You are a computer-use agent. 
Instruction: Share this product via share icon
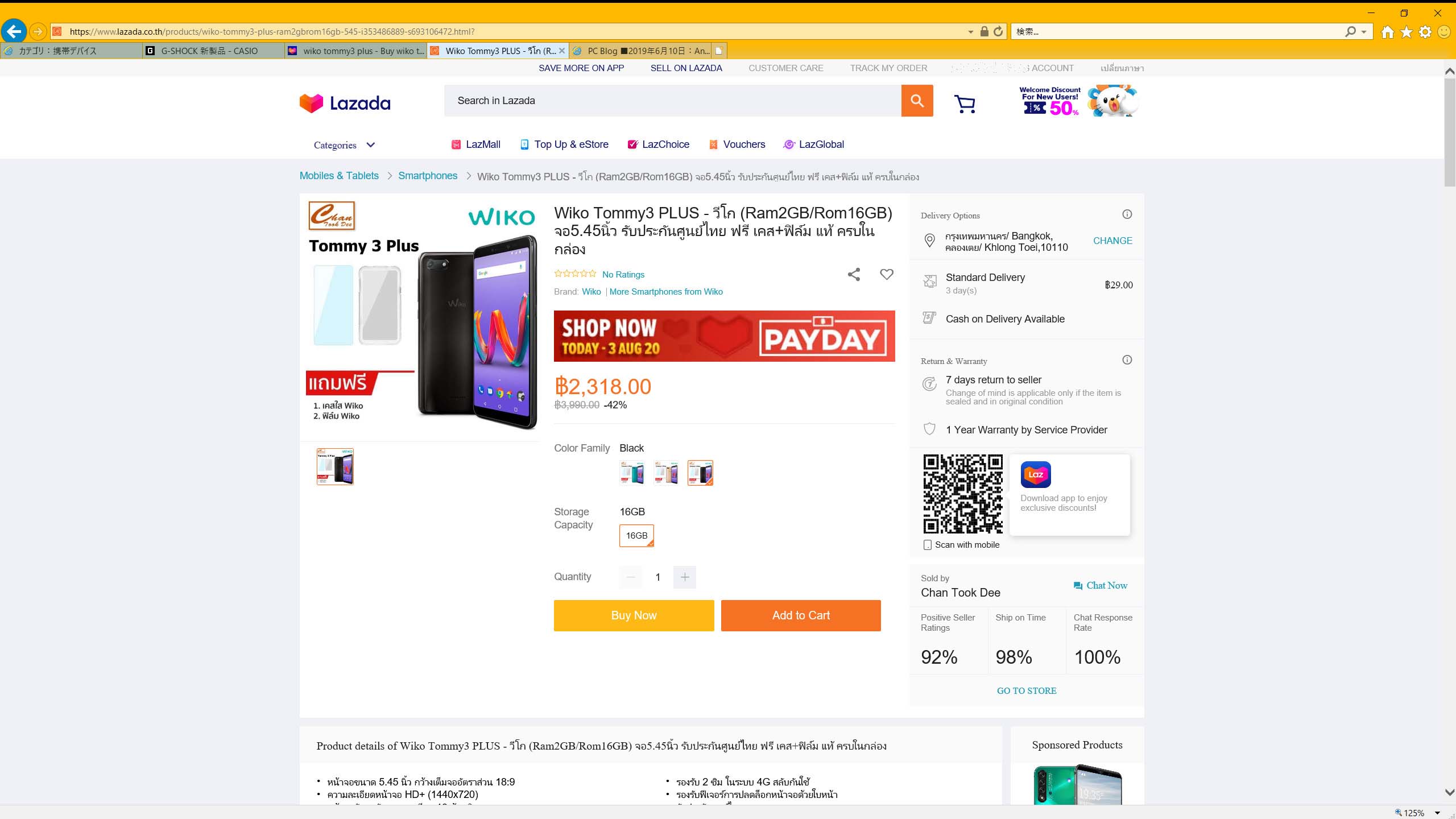pos(854,275)
